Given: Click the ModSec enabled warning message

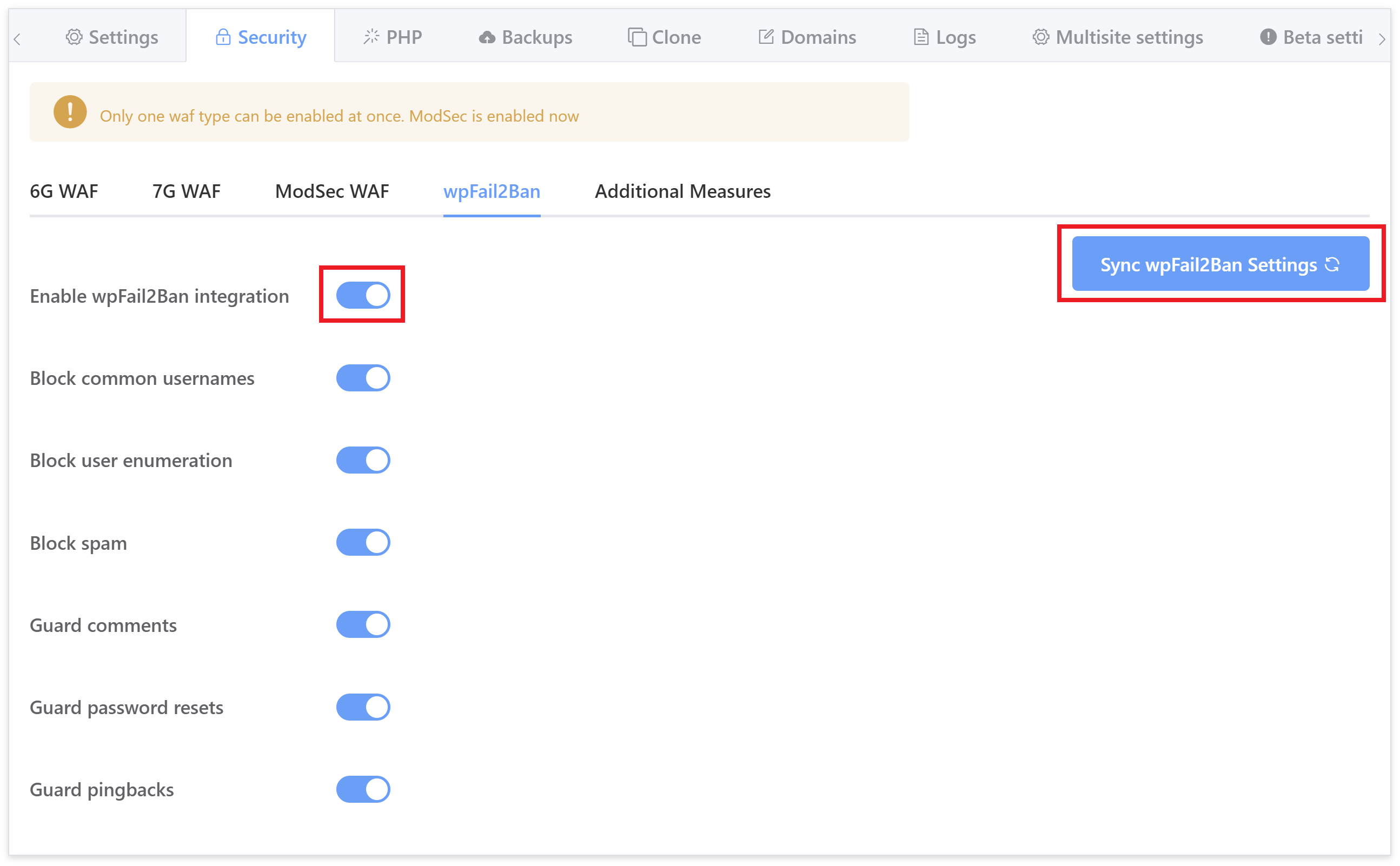Looking at the screenshot, I should (x=340, y=116).
